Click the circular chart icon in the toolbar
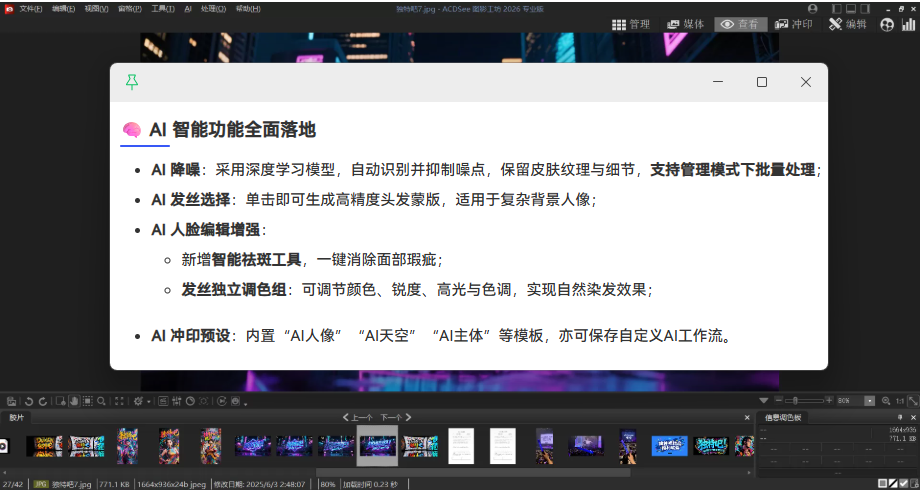 pyautogui.click(x=190, y=401)
